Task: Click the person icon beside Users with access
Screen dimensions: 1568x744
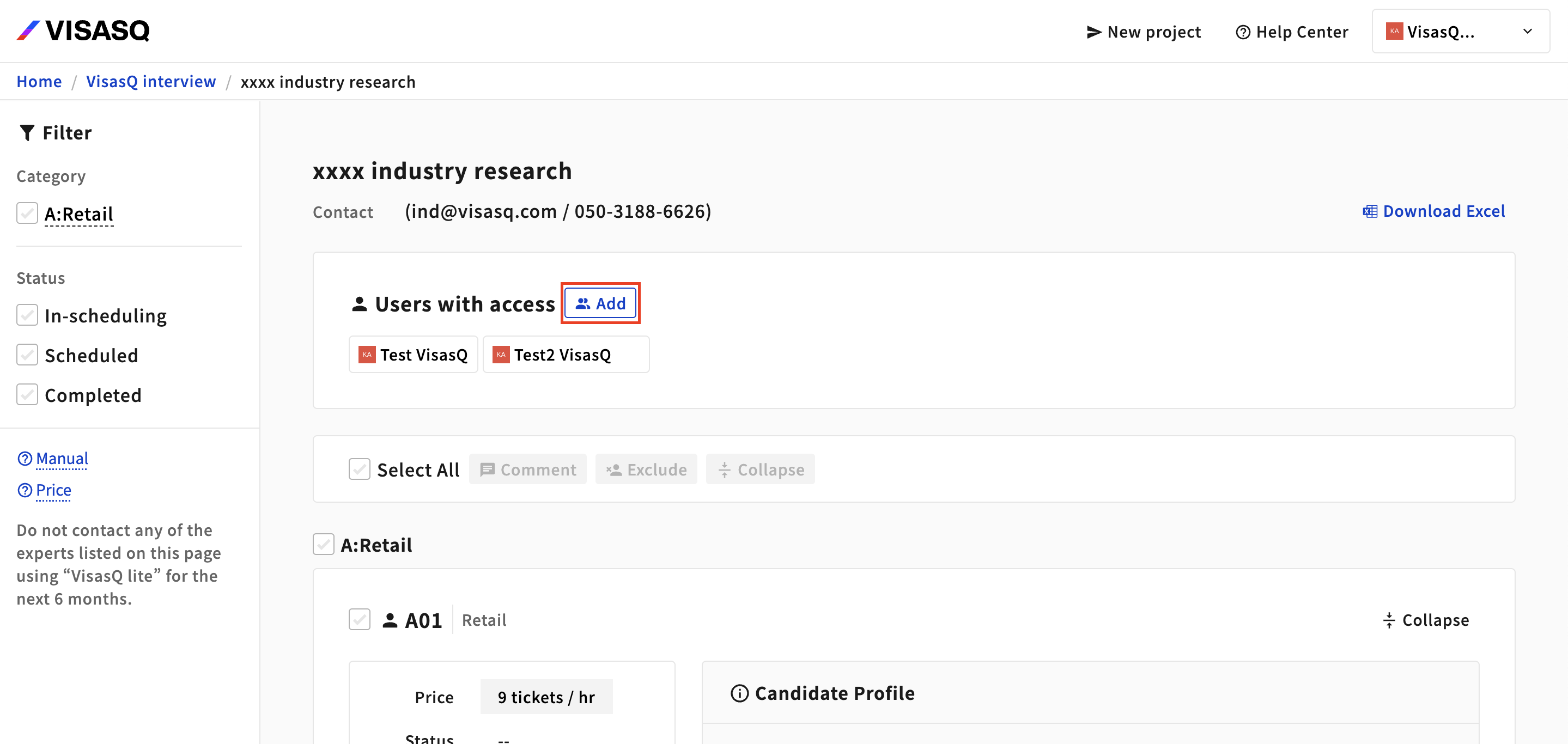Action: (x=359, y=303)
